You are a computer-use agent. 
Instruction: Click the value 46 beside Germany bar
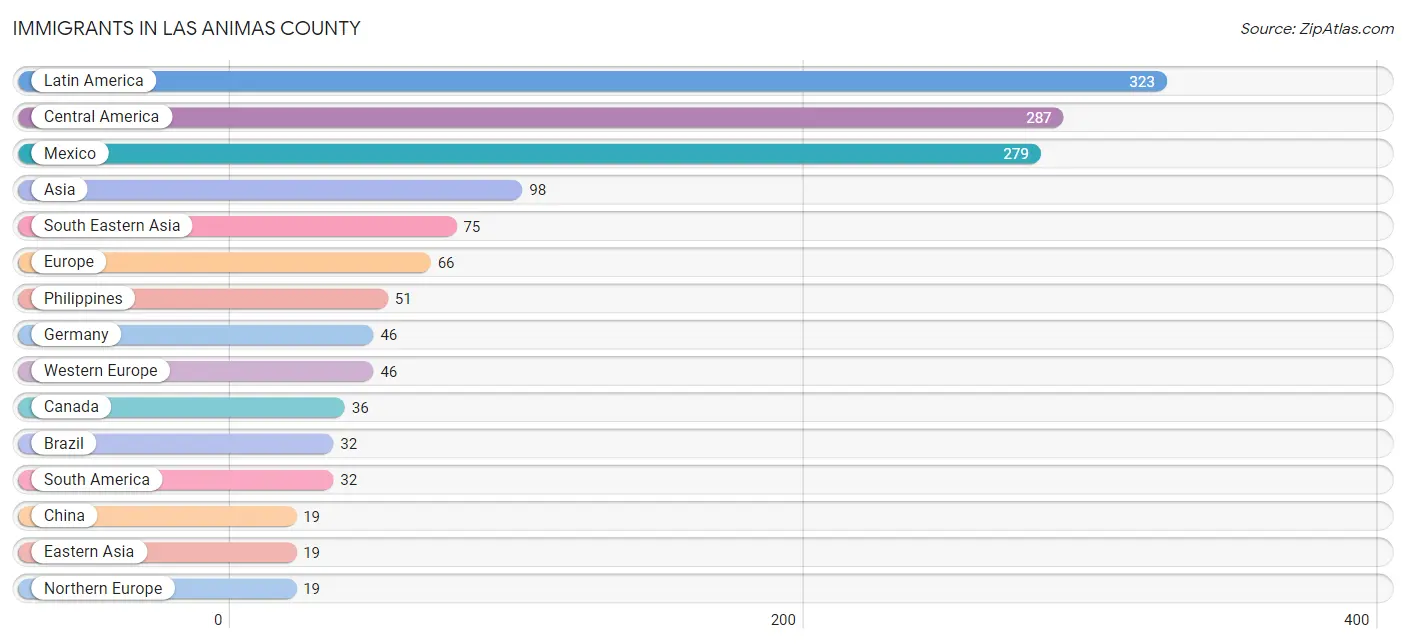click(x=389, y=335)
